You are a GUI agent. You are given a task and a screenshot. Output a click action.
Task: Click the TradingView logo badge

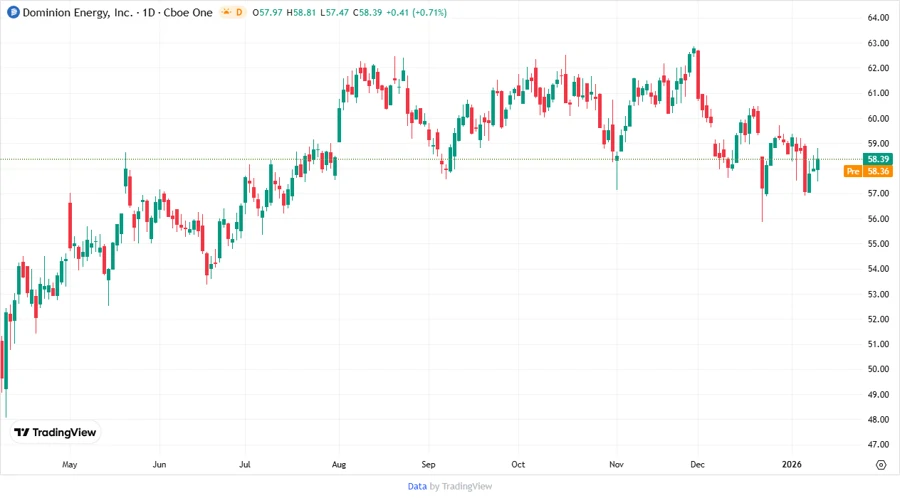pos(55,432)
